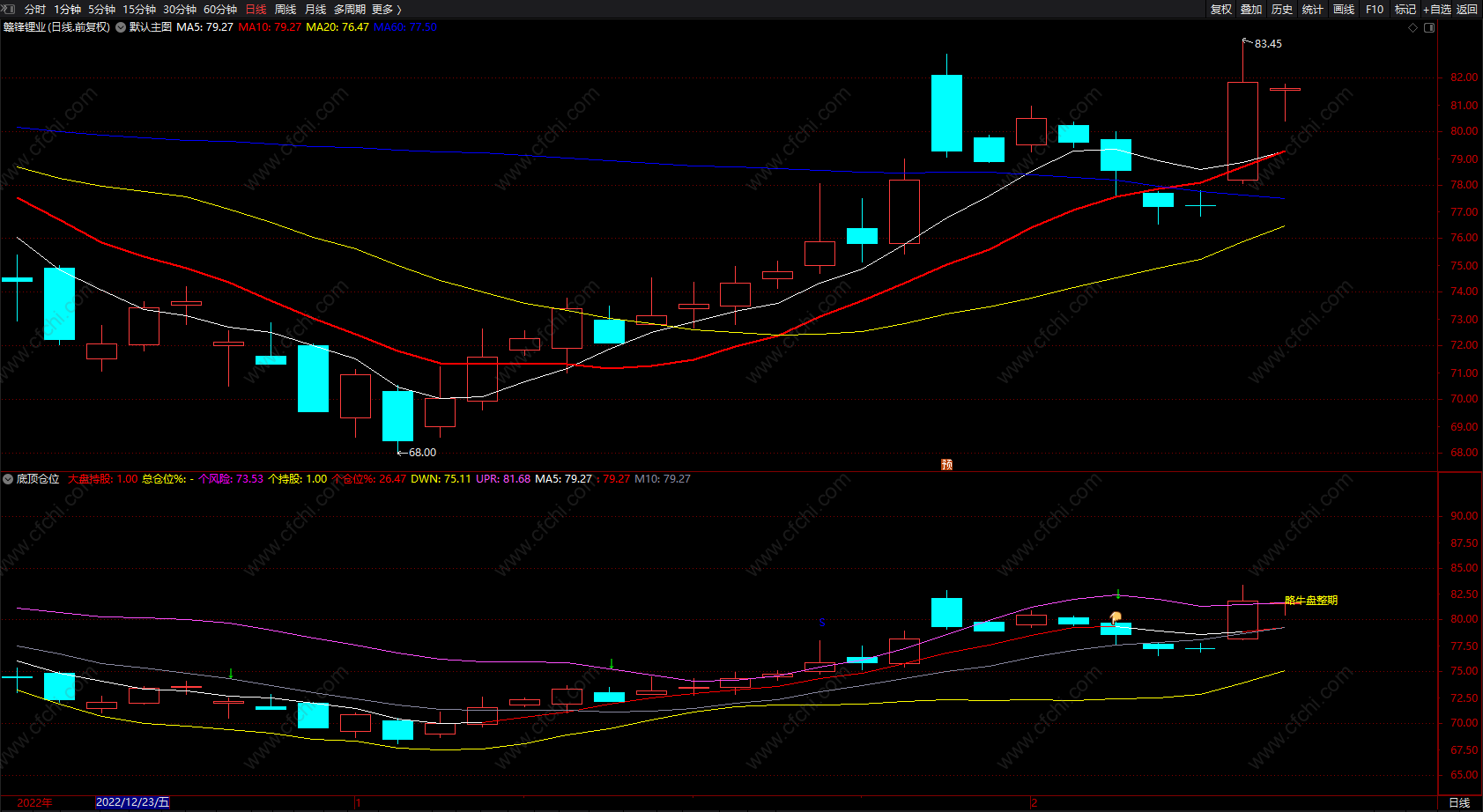The width and height of the screenshot is (1483, 812).
Task: Click the 83.45 high price label
Action: click(1268, 44)
